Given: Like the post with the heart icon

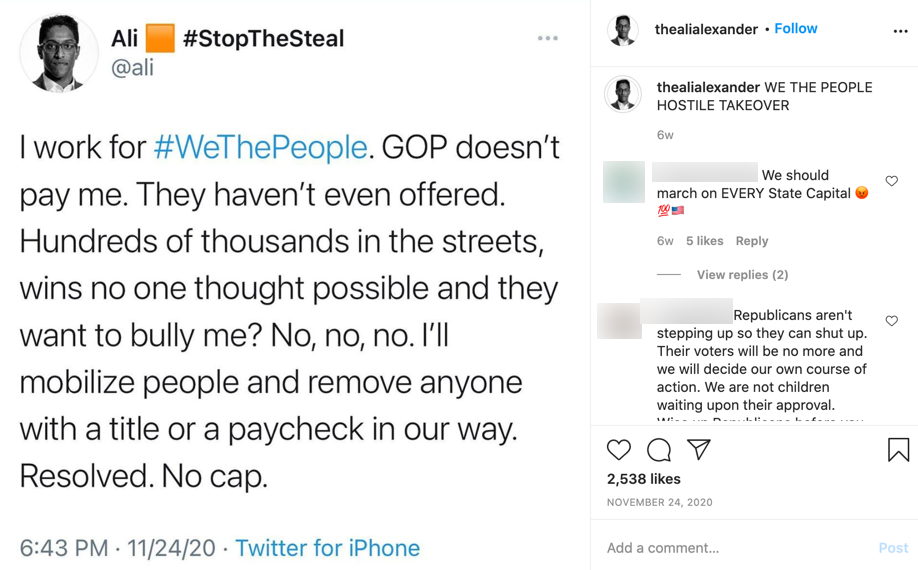Looking at the screenshot, I should point(619,450).
